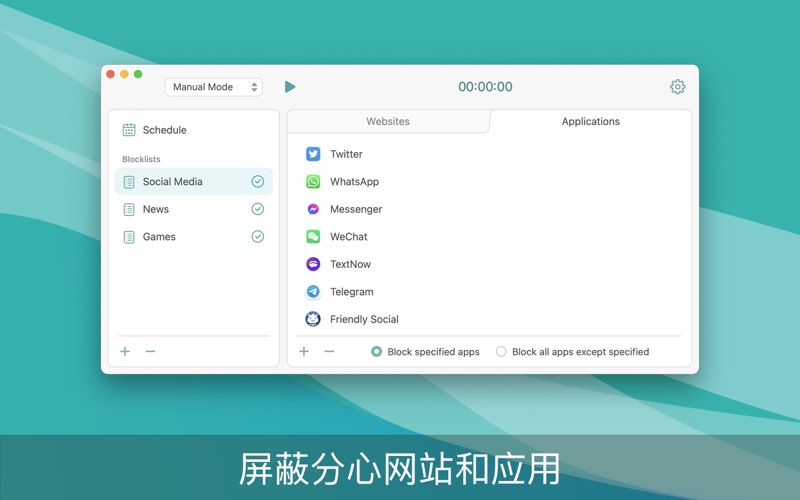The height and width of the screenshot is (500, 800).
Task: Click the Social Media list icon
Action: (129, 182)
